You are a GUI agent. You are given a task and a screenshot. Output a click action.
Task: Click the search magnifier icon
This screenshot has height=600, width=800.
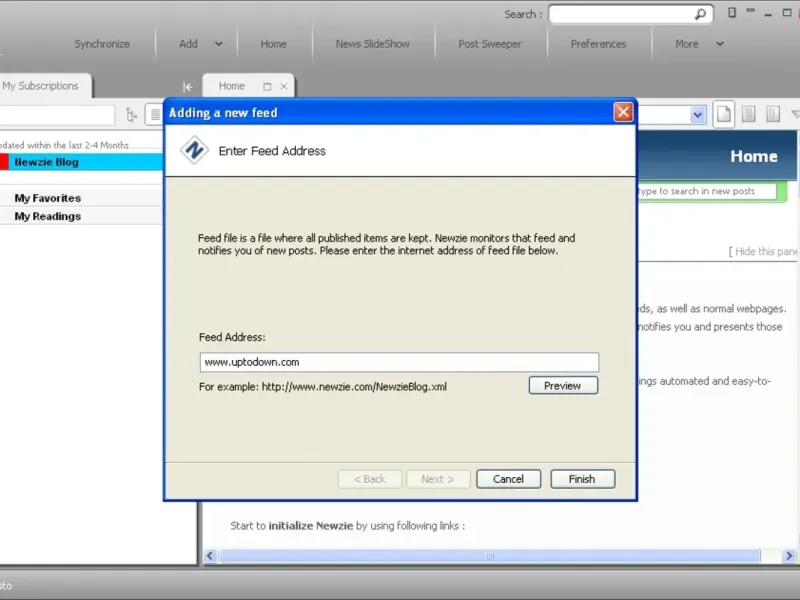[x=701, y=14]
